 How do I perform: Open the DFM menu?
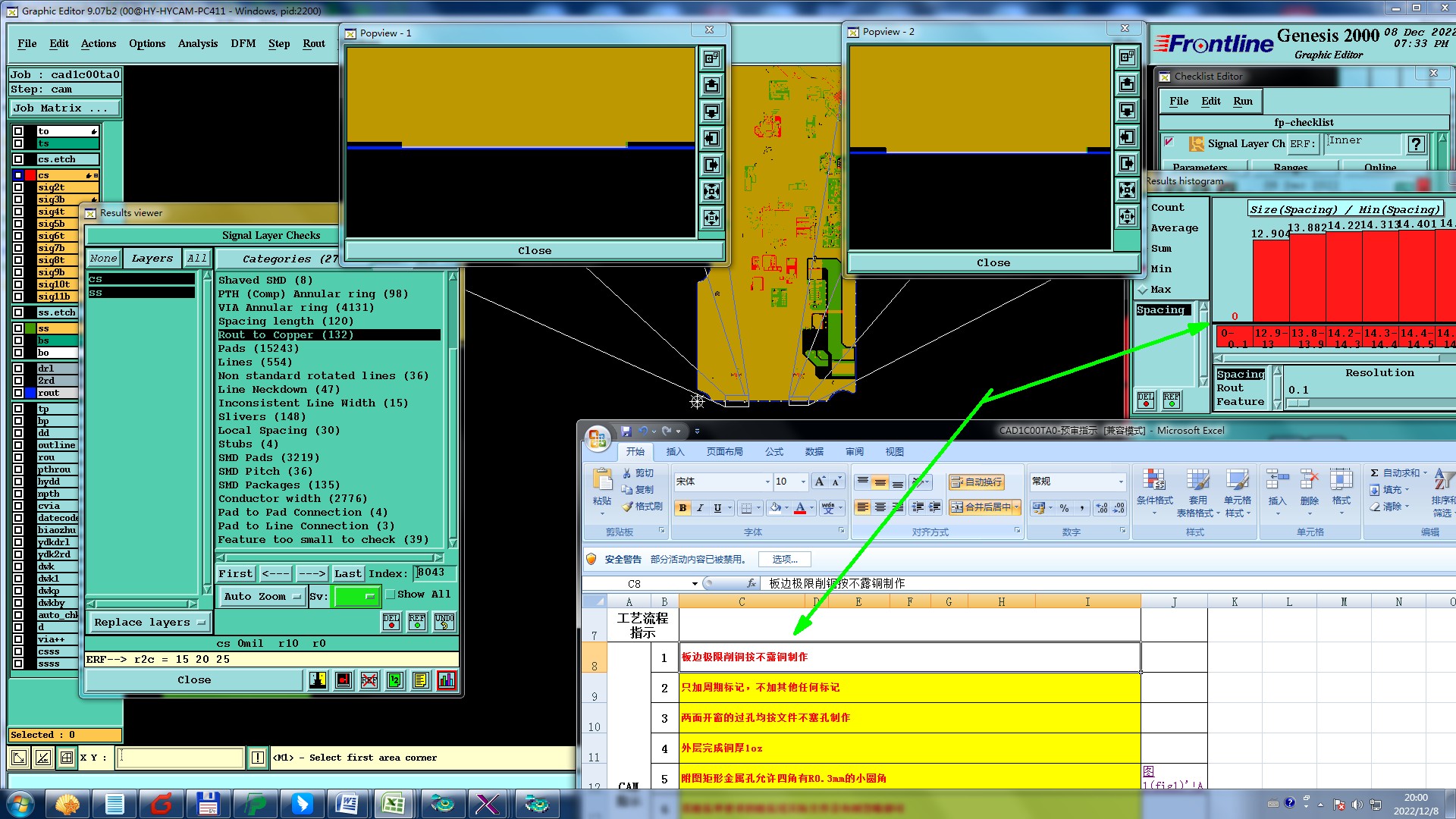243,44
